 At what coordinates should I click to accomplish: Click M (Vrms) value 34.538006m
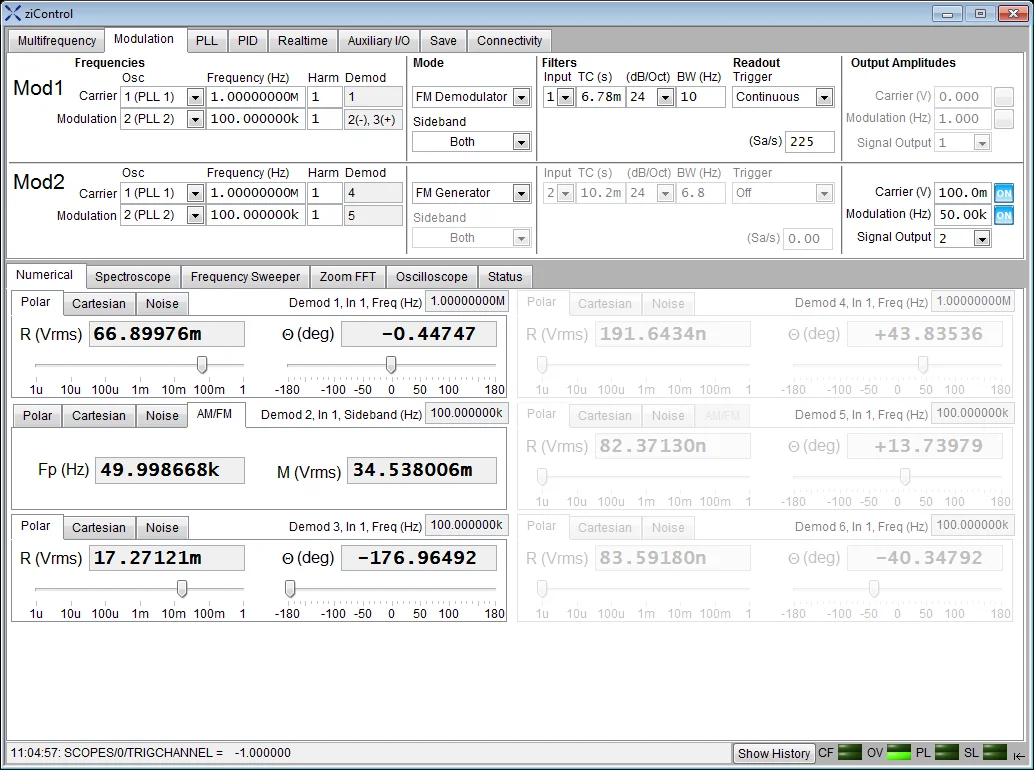(421, 470)
